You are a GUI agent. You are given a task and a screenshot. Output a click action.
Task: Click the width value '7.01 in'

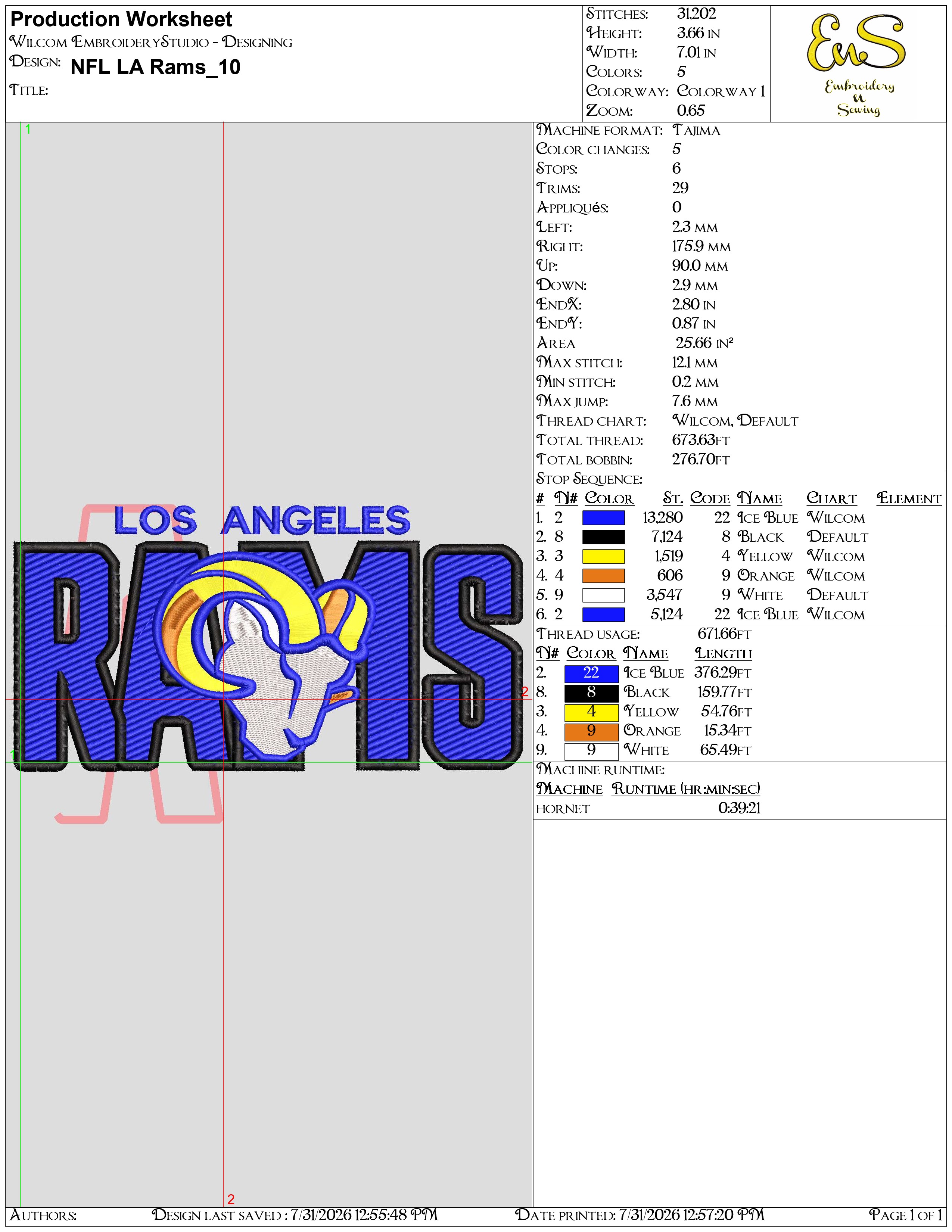click(697, 53)
